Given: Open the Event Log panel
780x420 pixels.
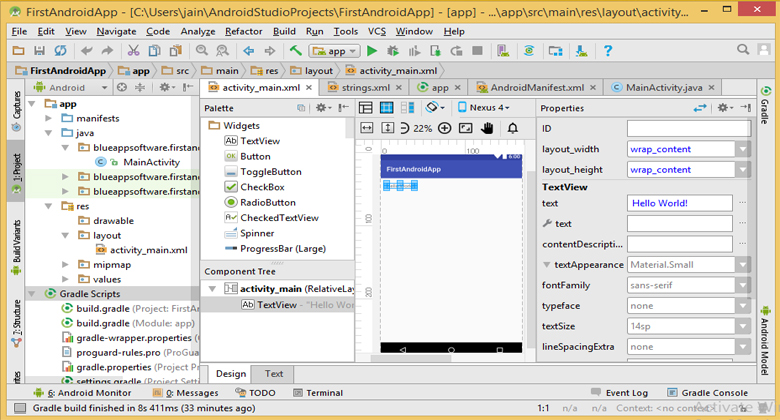Looking at the screenshot, I should tap(619, 393).
